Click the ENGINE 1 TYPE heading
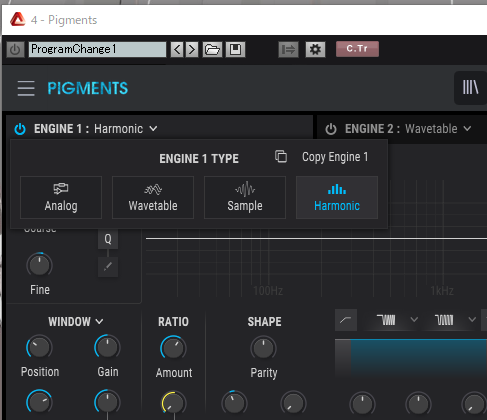Screen dimensions: 487x420 click(x=199, y=158)
